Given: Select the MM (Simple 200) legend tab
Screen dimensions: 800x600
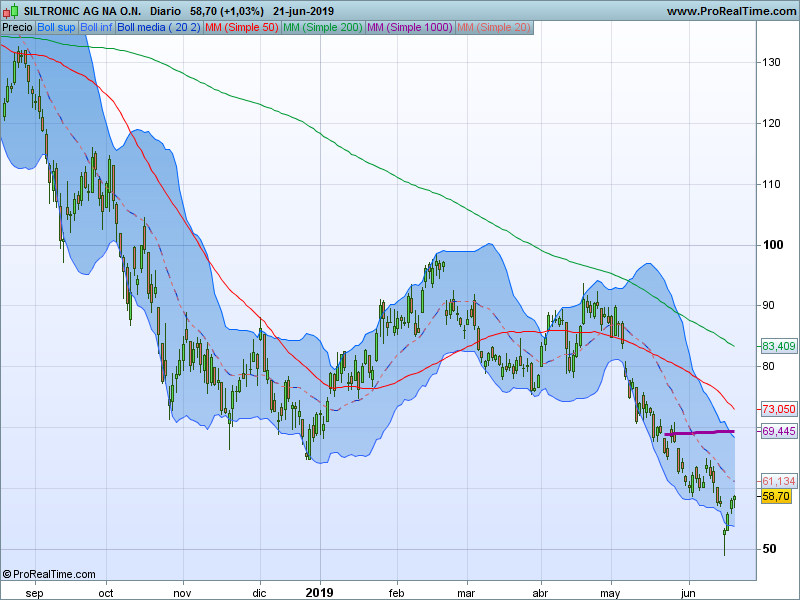Looking at the screenshot, I should (322, 28).
